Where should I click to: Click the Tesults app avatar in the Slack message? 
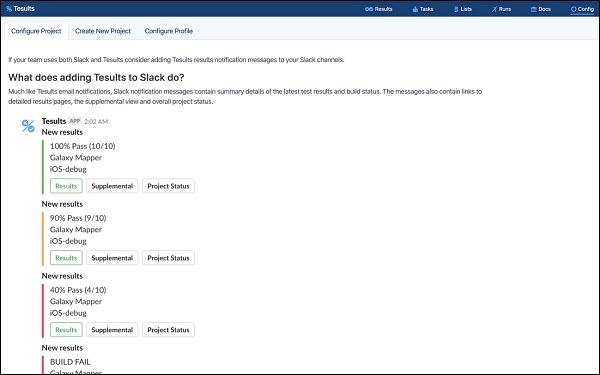pyautogui.click(x=28, y=126)
